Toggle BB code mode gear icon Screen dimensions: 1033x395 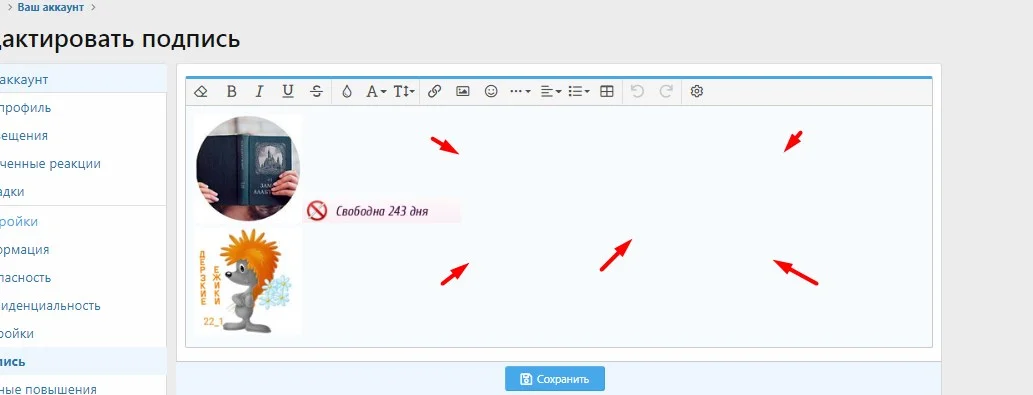[696, 92]
